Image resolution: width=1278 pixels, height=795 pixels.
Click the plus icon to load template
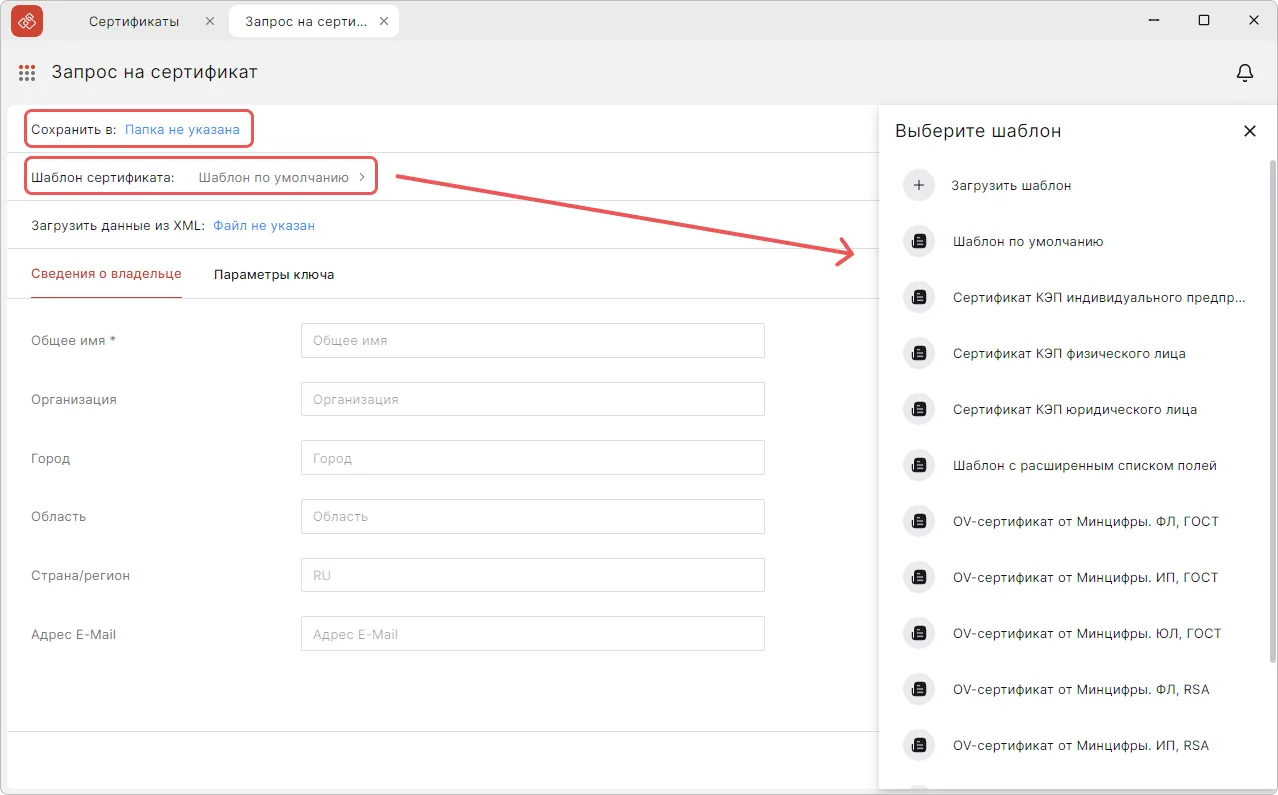pyautogui.click(x=918, y=185)
